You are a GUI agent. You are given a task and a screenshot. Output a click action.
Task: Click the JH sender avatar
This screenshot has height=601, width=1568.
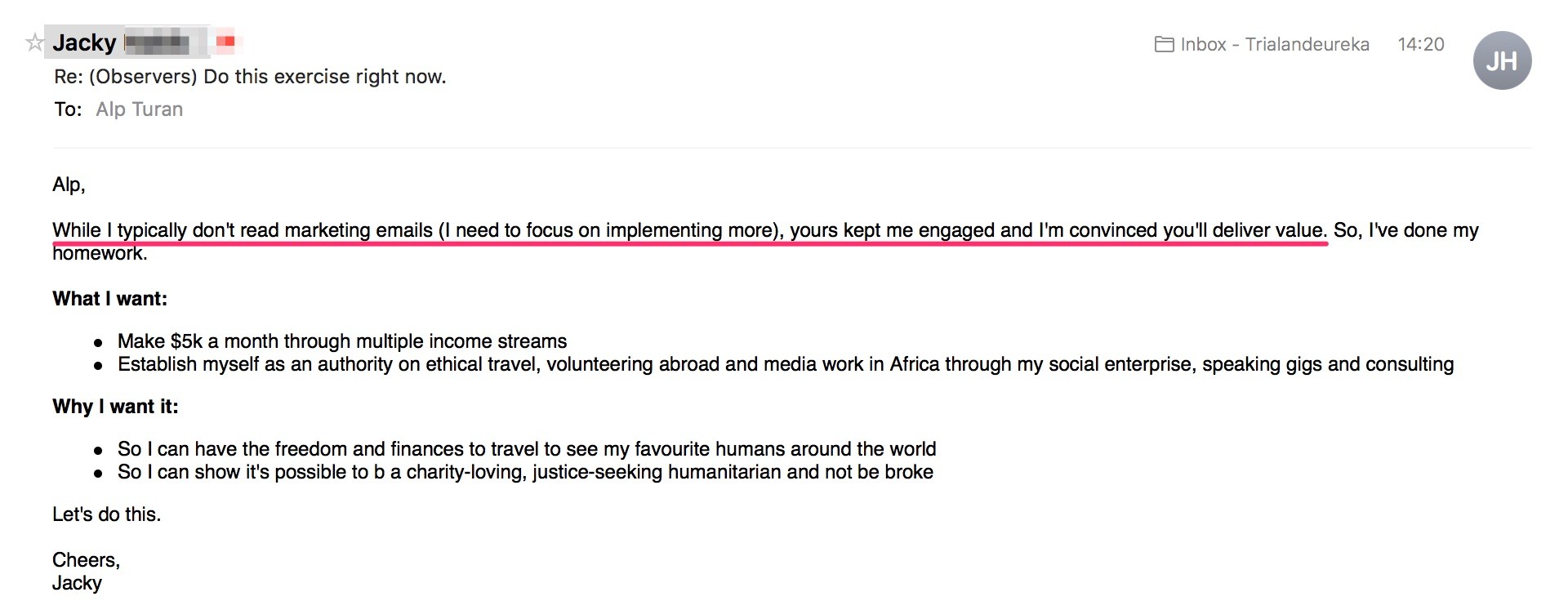point(1502,60)
